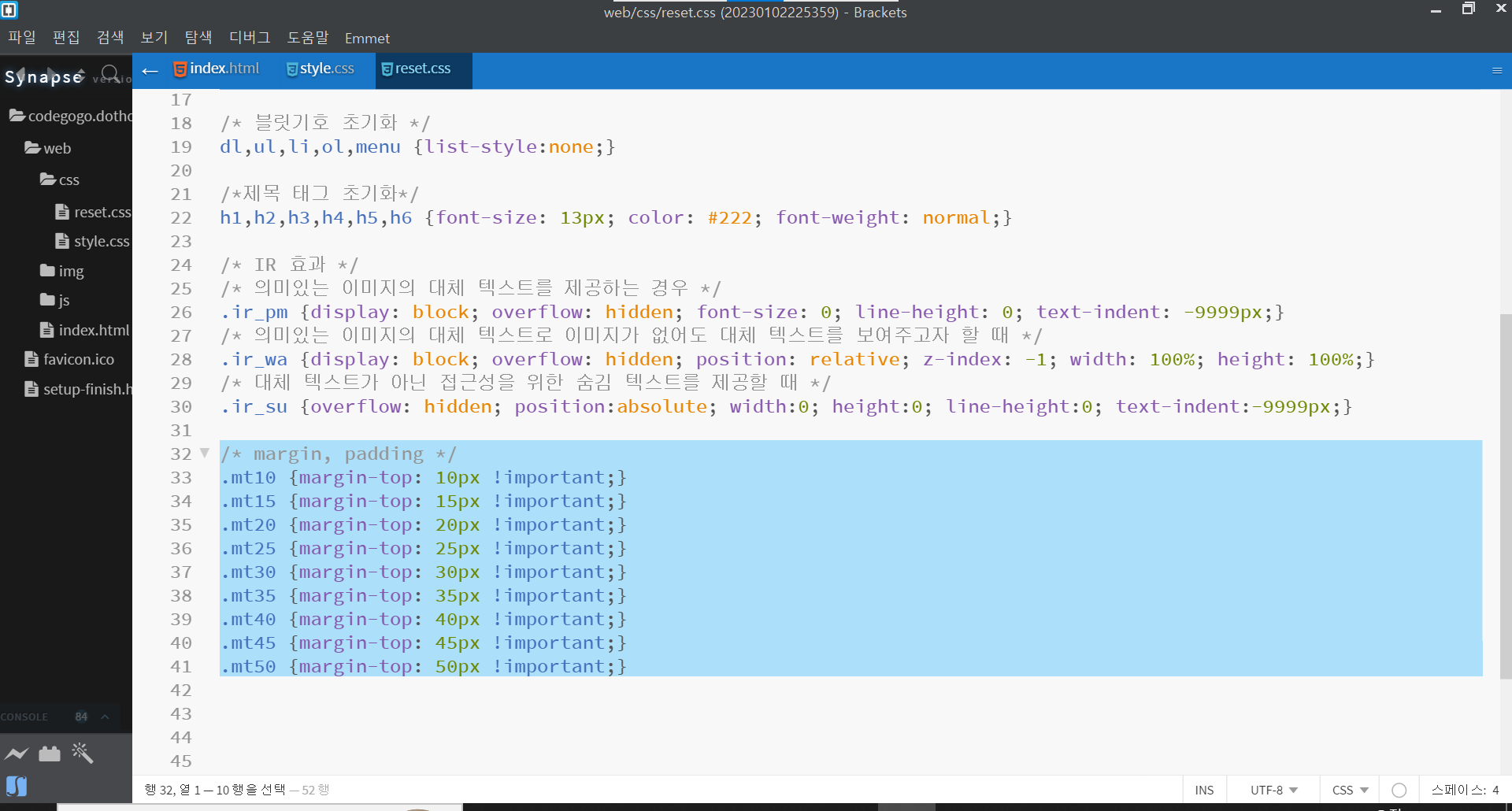Click the Live Preview lightning icon

coord(17,754)
